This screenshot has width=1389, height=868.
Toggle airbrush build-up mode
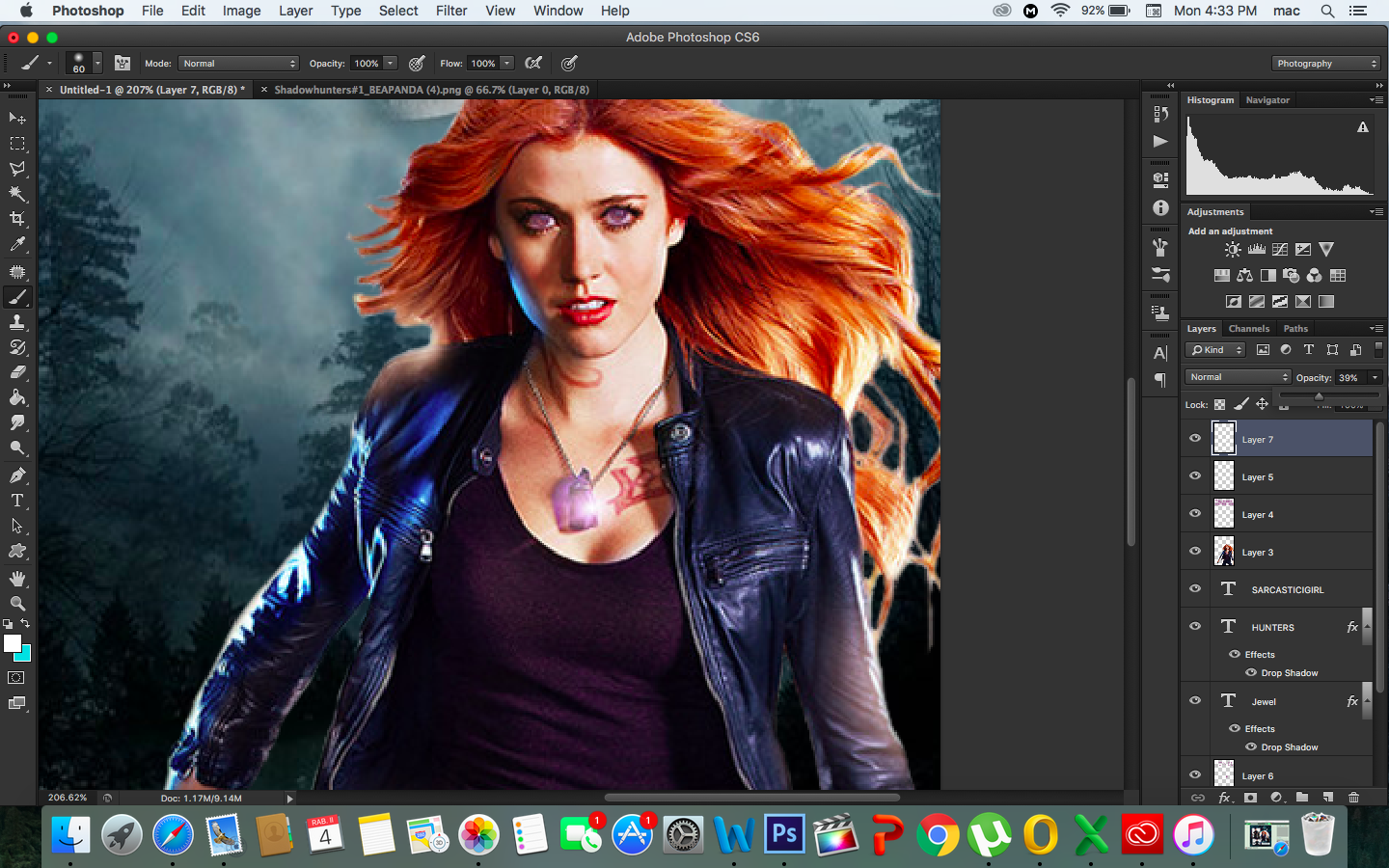[533, 63]
